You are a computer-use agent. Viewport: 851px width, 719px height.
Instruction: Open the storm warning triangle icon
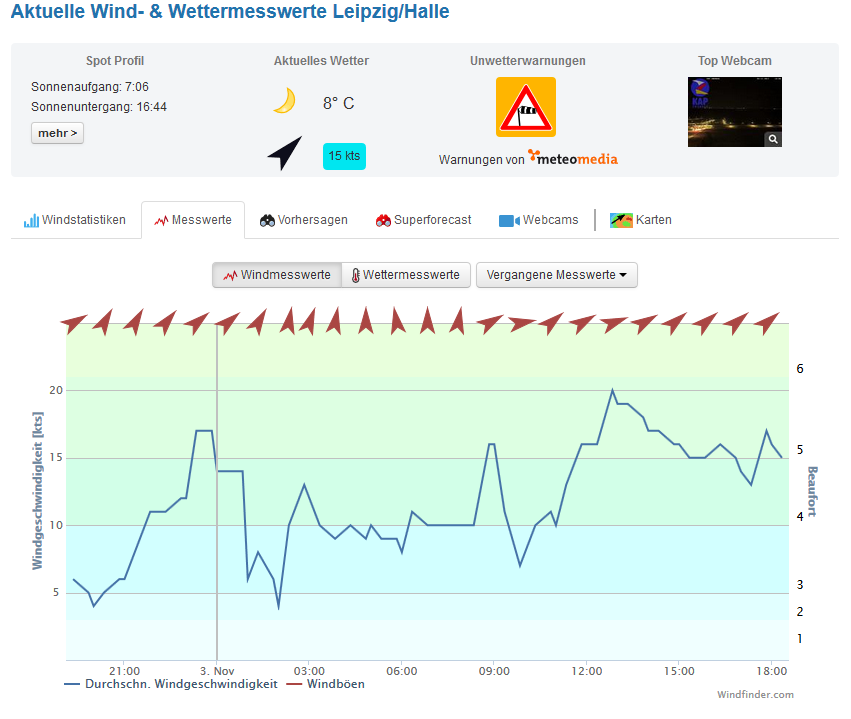[526, 107]
